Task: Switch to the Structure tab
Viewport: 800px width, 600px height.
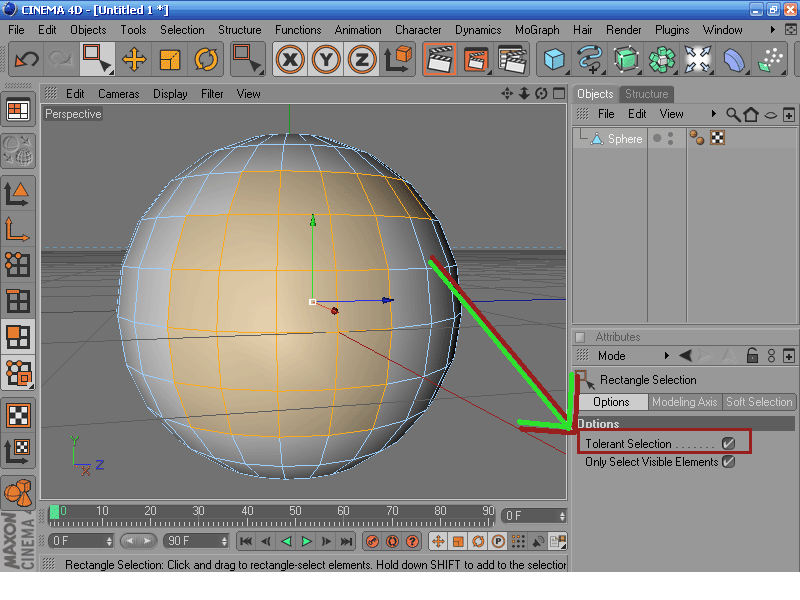Action: click(x=646, y=94)
